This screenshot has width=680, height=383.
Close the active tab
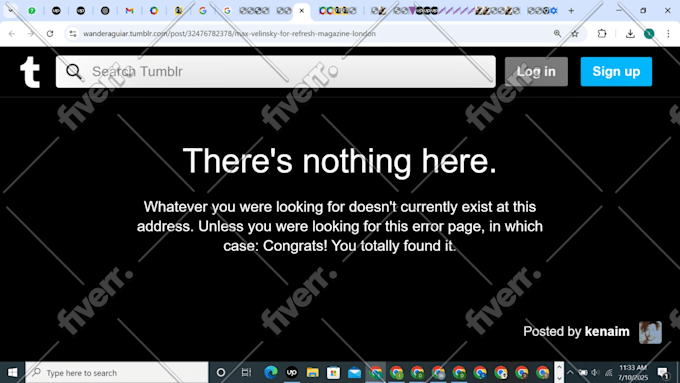[x=302, y=10]
